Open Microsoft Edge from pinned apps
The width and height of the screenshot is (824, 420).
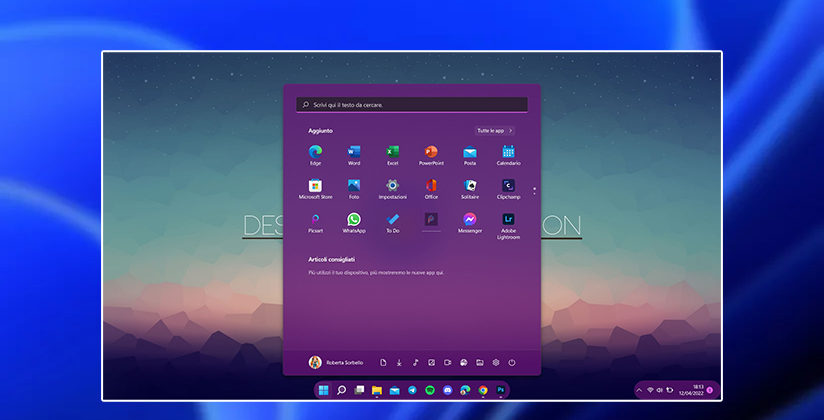tap(315, 152)
